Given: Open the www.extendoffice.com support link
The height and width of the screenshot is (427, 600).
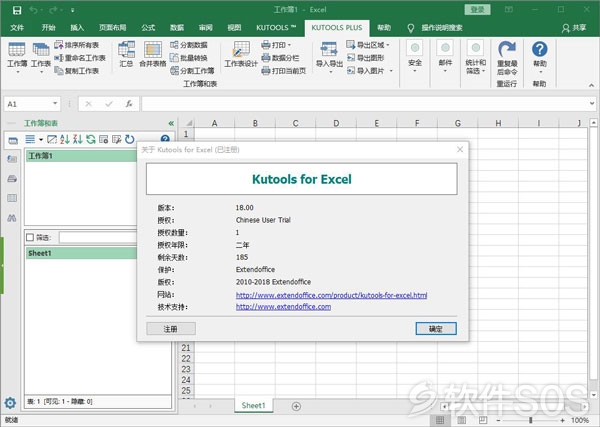Looking at the screenshot, I should click(x=283, y=307).
